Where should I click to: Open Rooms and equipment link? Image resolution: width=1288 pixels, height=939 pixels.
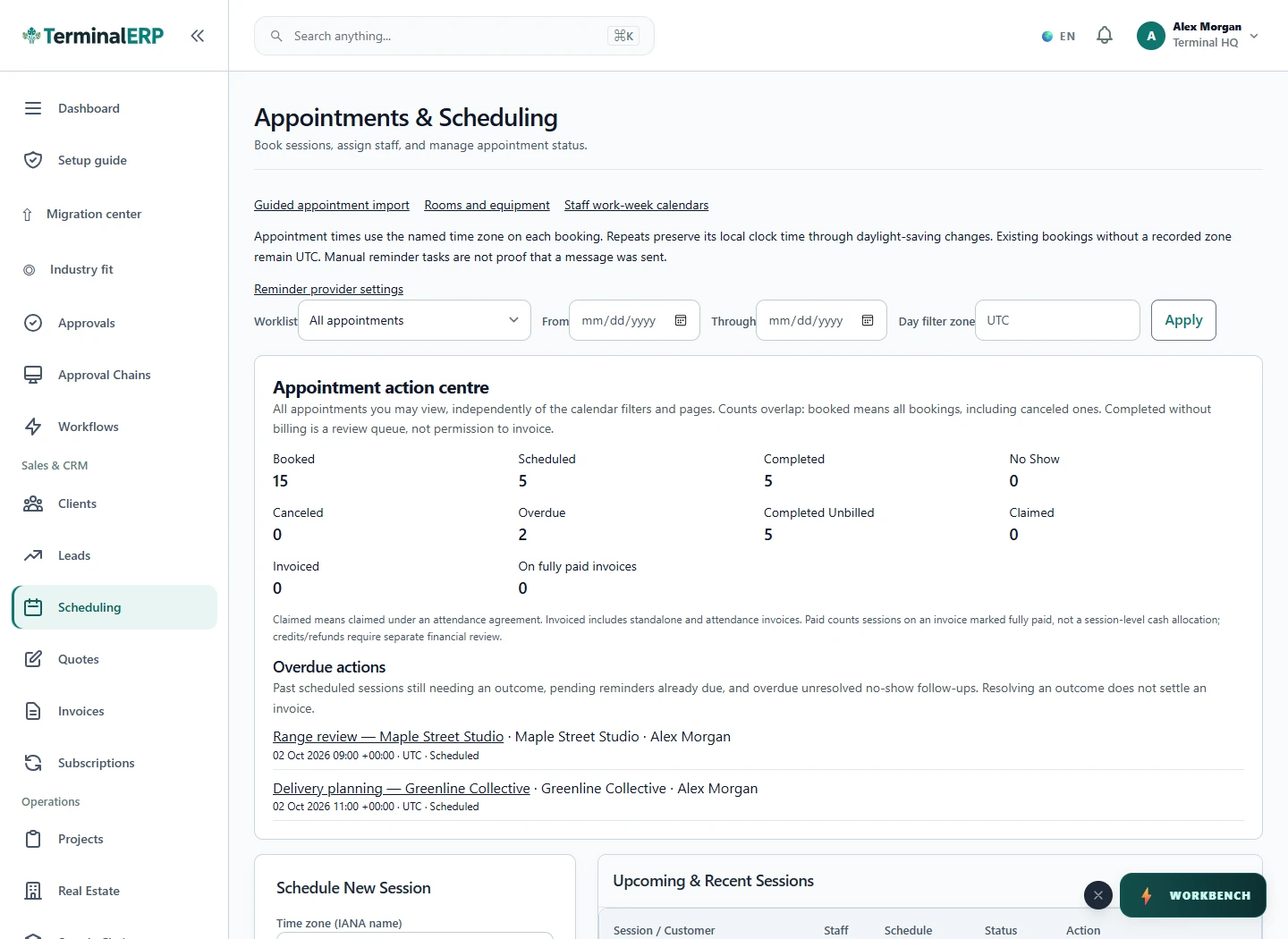tap(487, 205)
